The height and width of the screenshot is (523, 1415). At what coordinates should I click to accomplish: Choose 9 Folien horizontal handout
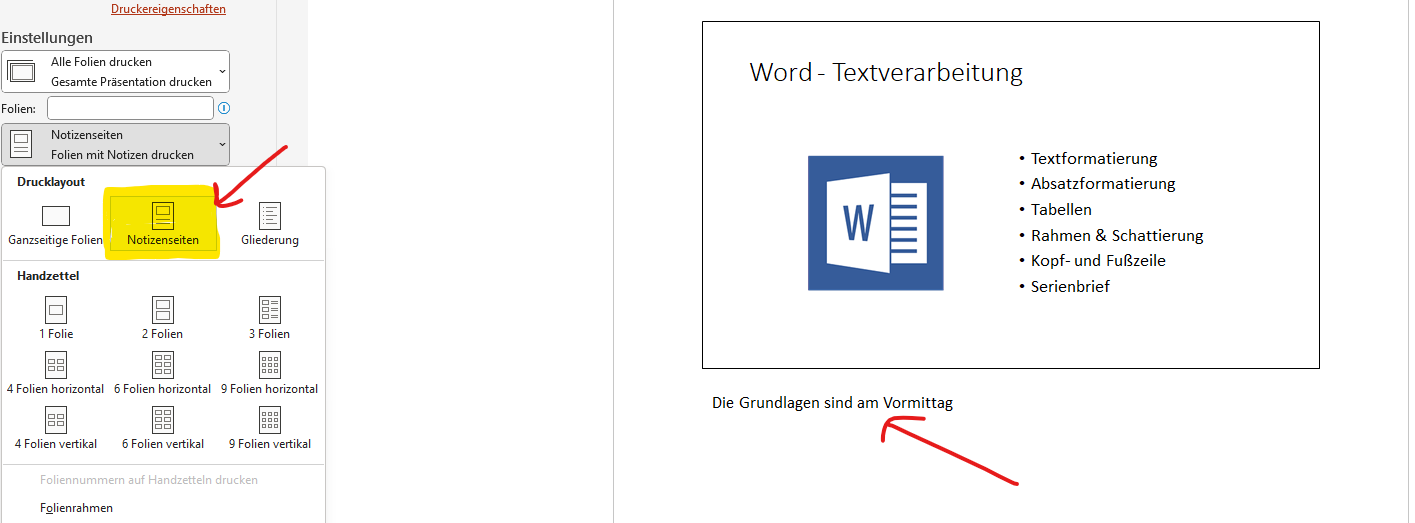click(x=270, y=364)
